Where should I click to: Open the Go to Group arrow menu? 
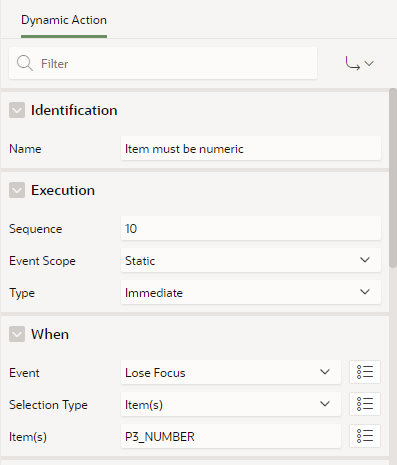pos(359,63)
